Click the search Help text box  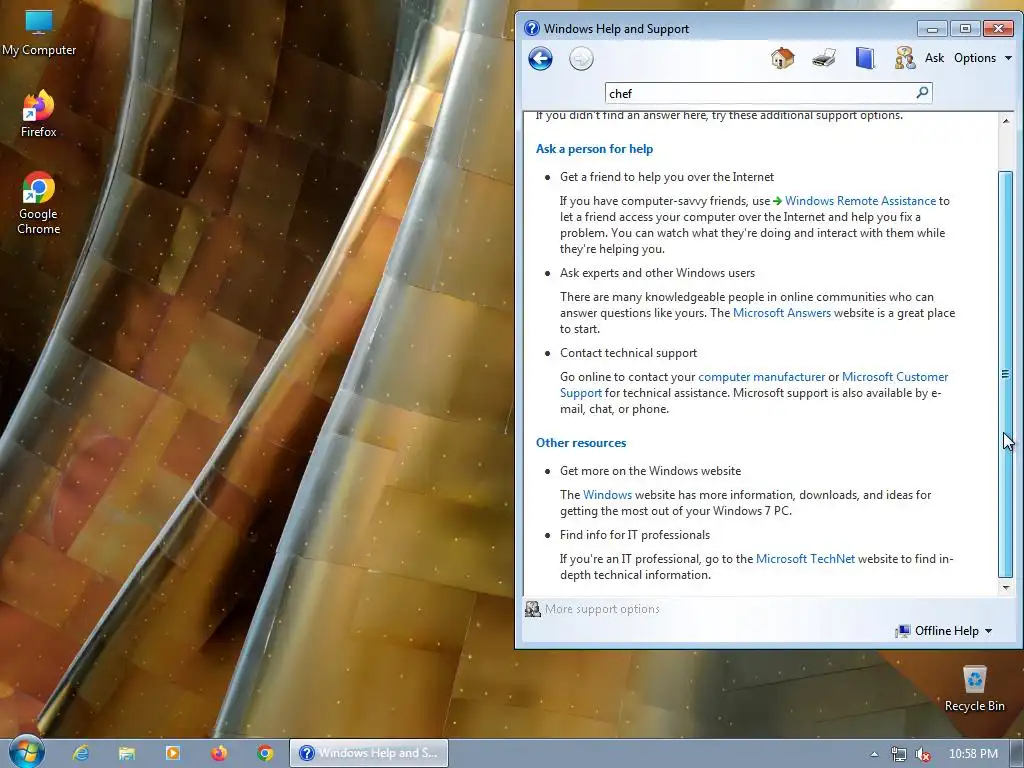760,93
